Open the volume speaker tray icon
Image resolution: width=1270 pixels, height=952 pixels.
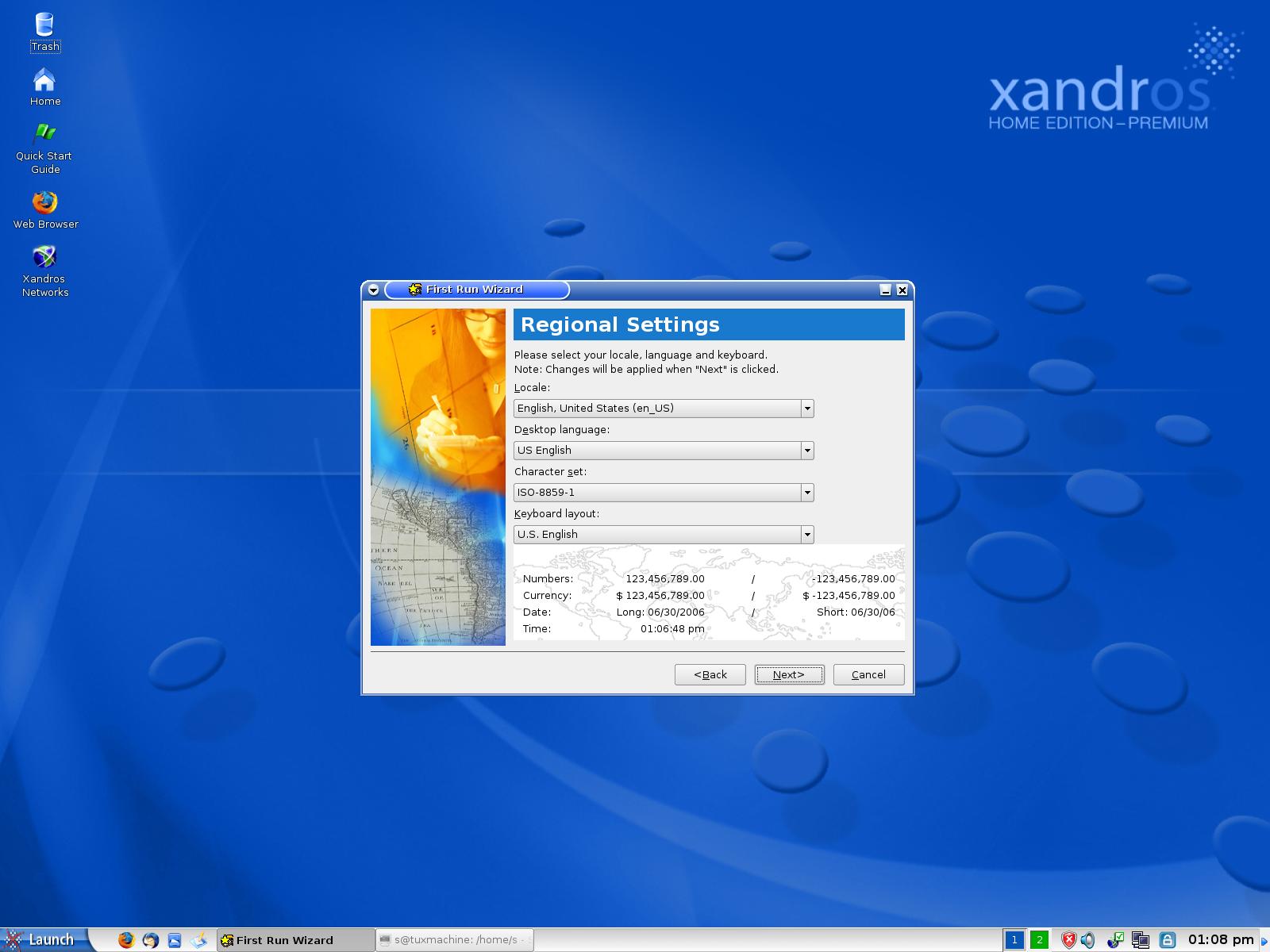[x=1088, y=940]
